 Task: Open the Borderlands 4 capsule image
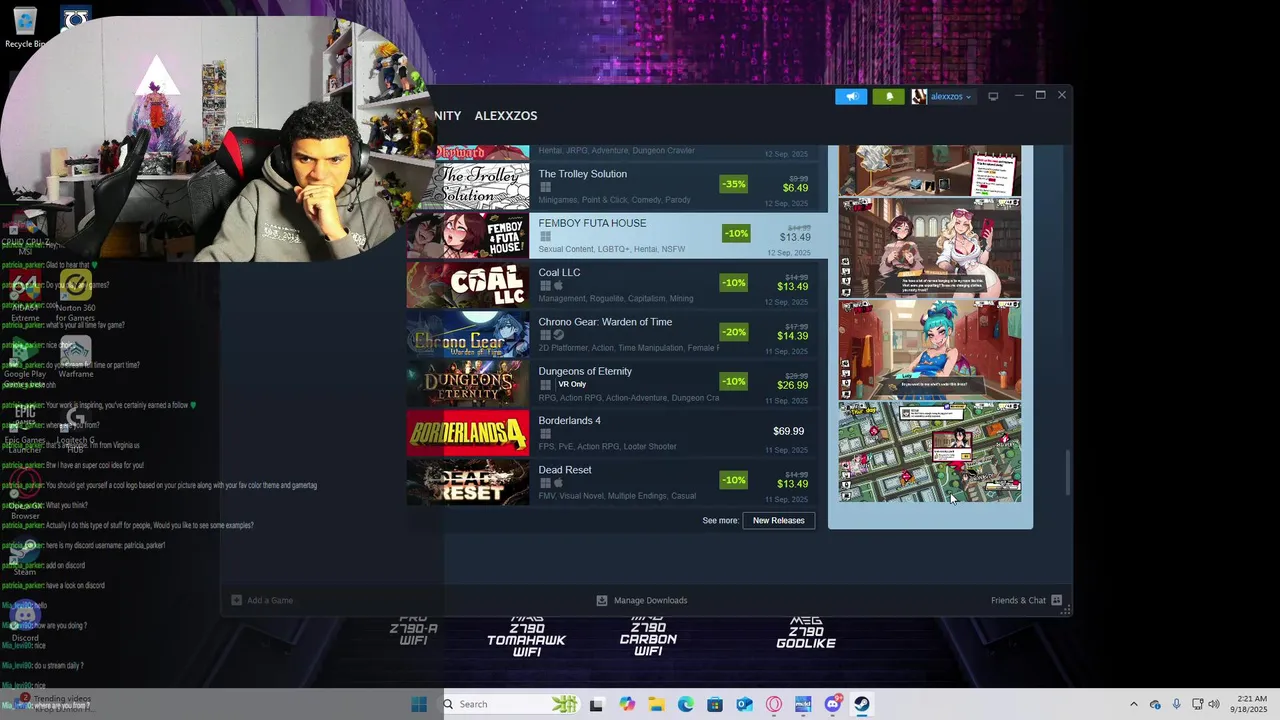click(468, 433)
